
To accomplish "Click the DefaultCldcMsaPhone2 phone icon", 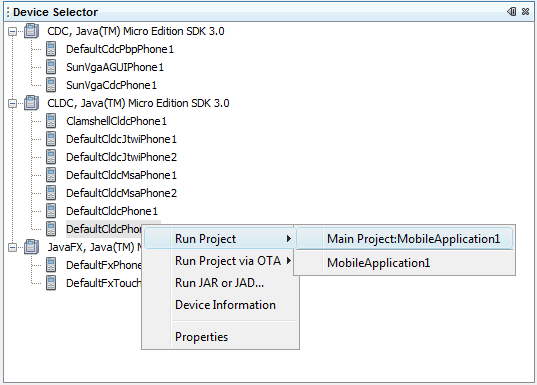I will tap(51, 193).
